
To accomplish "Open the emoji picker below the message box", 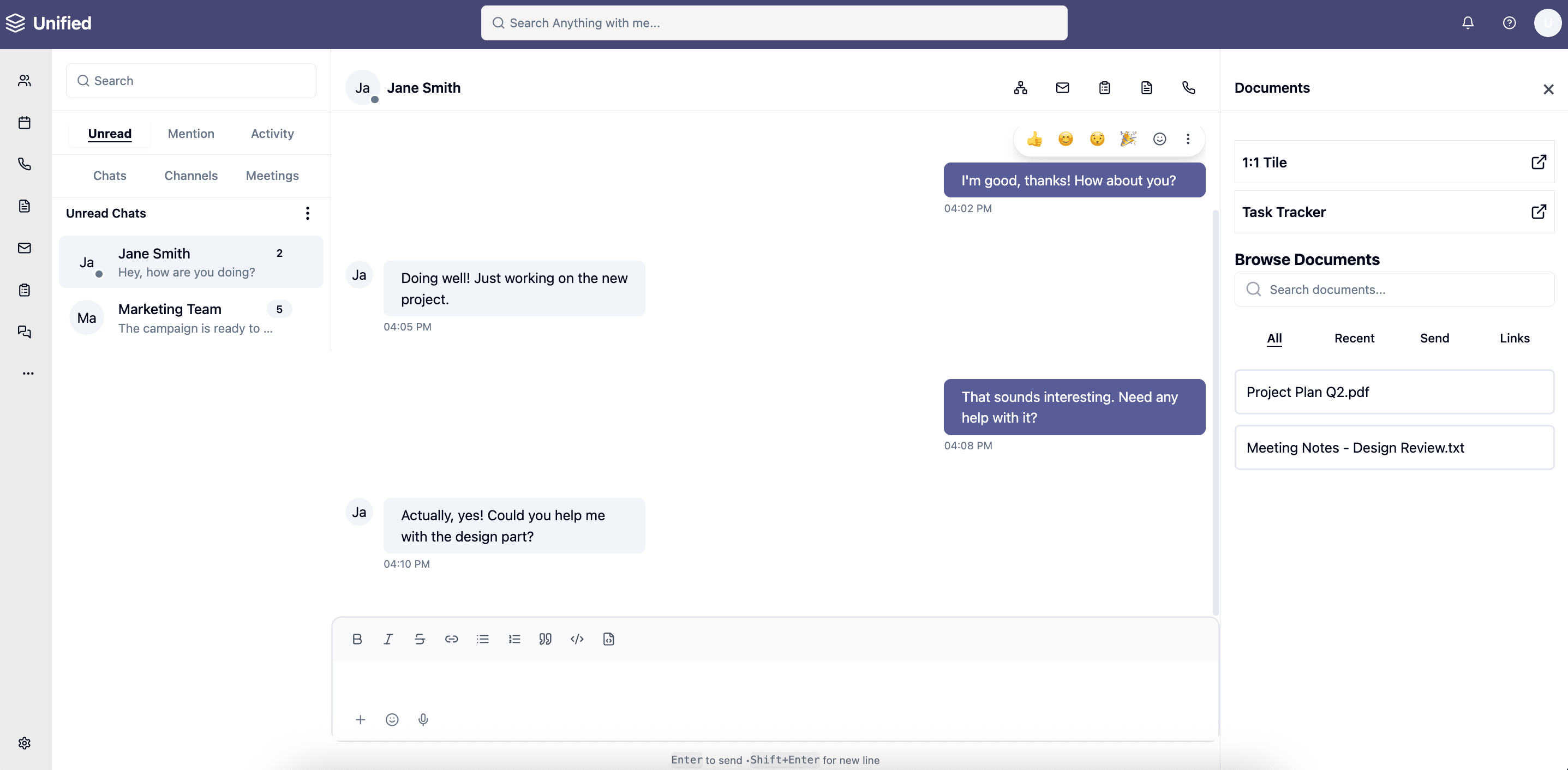I will coord(392,719).
